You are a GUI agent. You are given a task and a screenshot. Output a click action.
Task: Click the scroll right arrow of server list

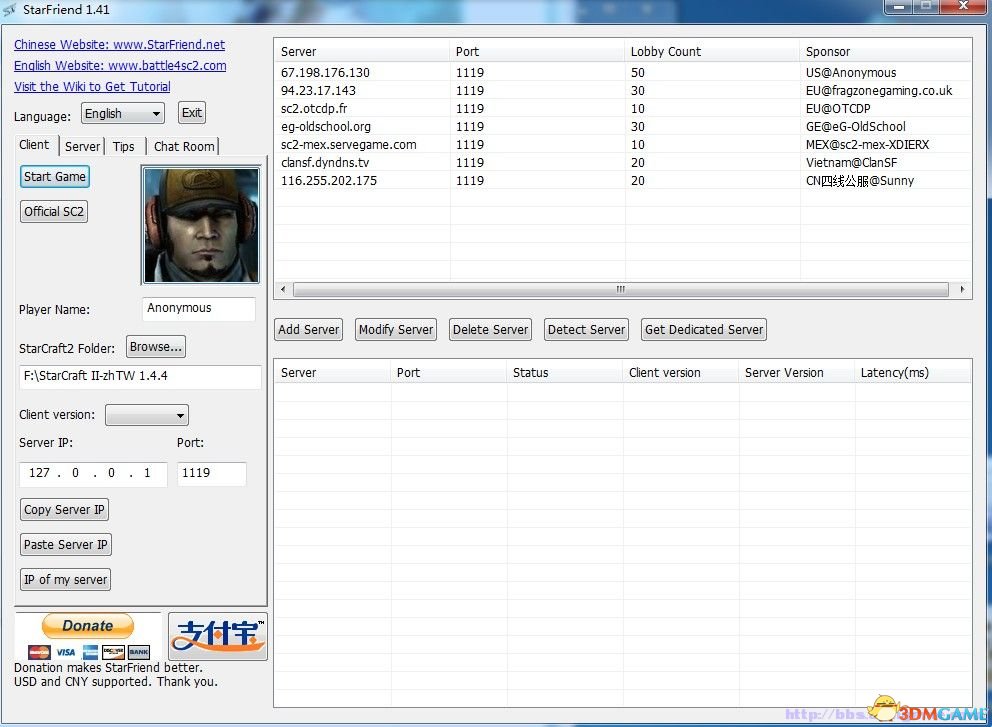[962, 289]
